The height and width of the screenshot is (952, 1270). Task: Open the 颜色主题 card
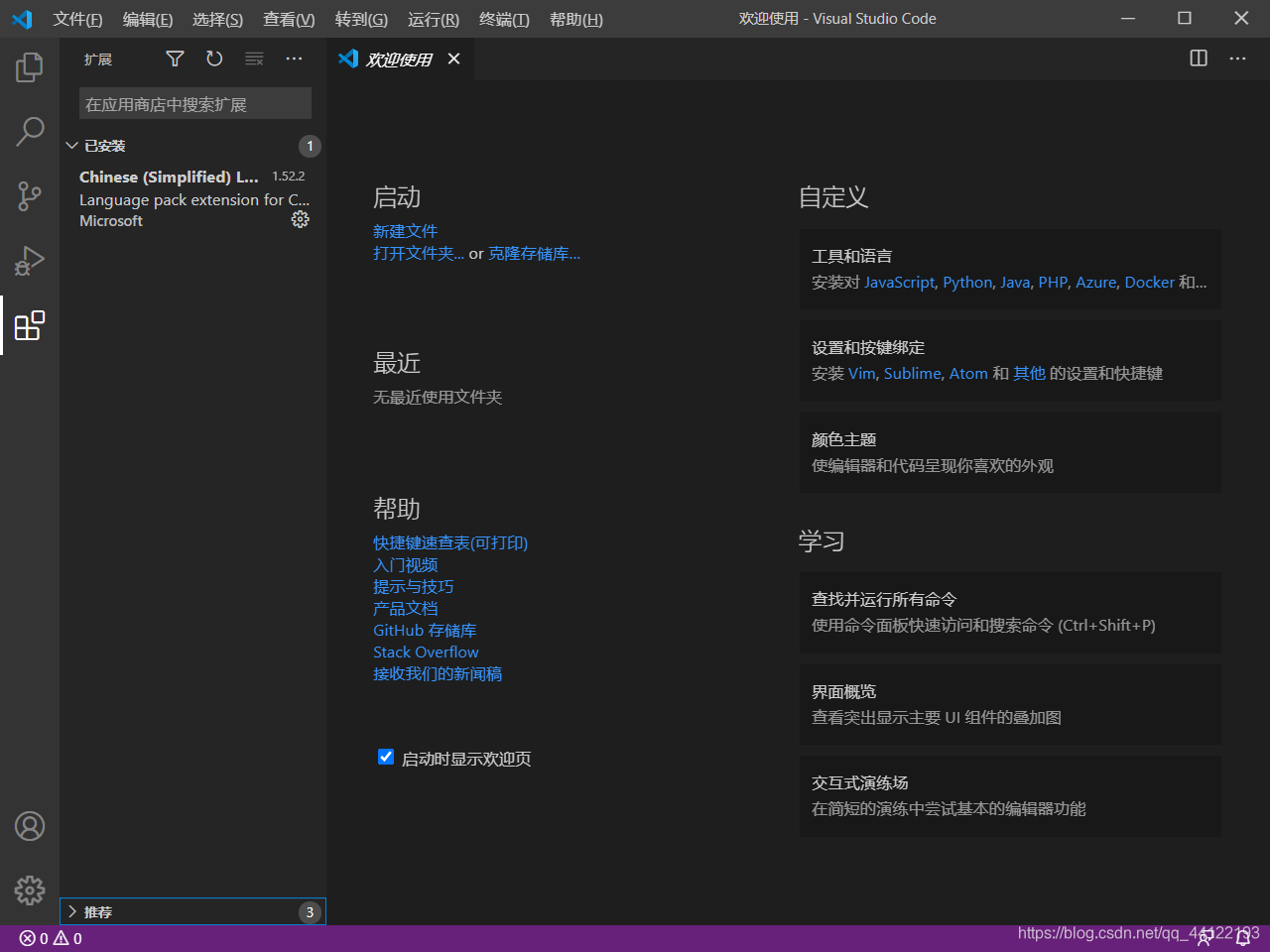point(1010,452)
